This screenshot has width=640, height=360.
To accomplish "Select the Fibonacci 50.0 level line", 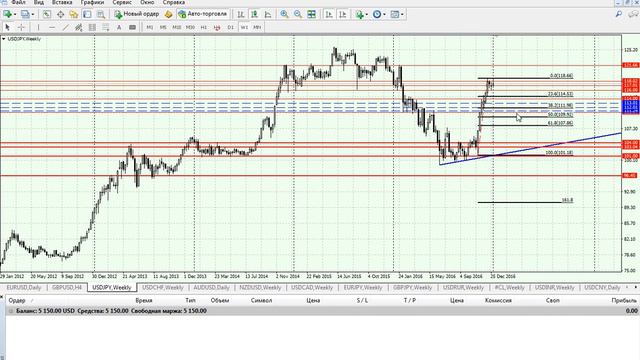I will coord(526,117).
